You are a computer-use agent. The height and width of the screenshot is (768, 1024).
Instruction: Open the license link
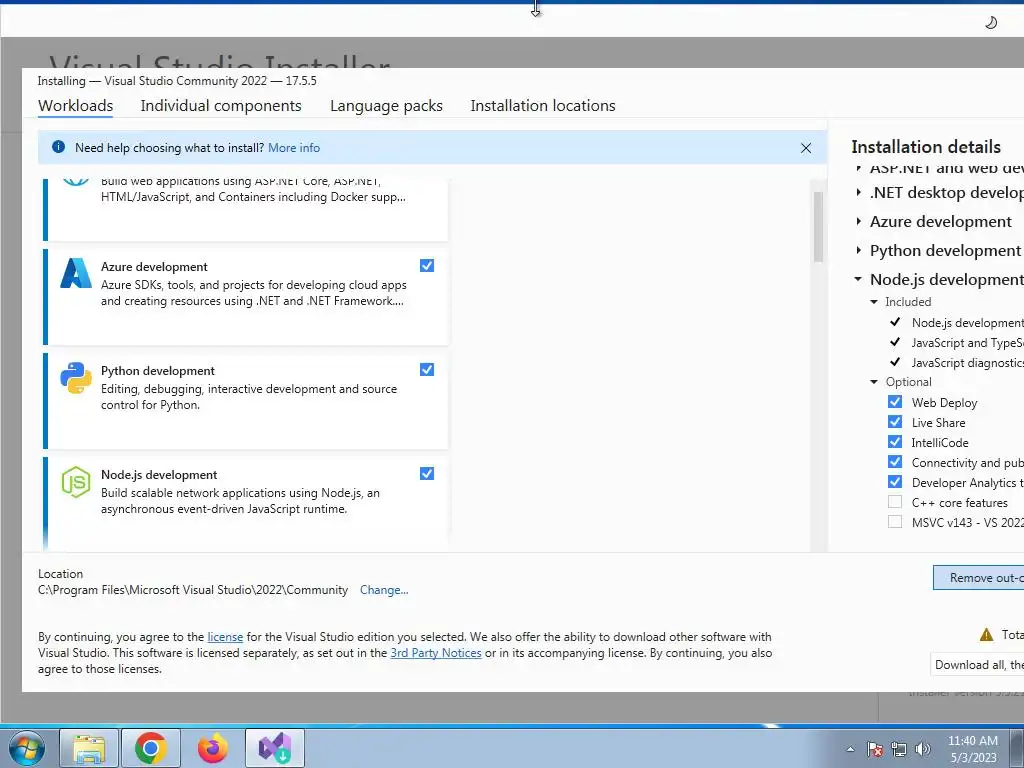click(x=225, y=637)
